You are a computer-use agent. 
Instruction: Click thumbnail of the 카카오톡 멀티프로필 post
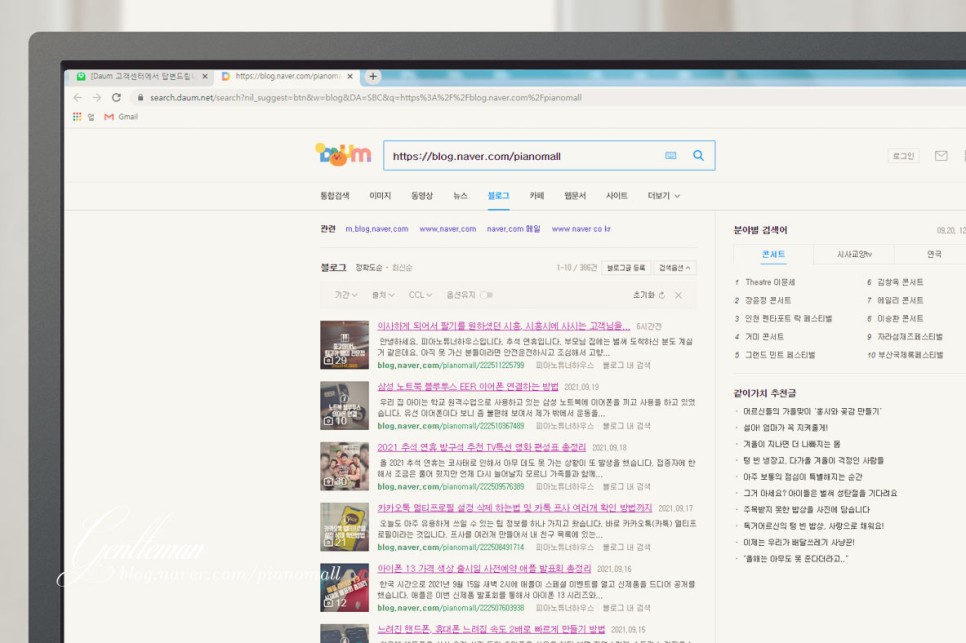(344, 527)
